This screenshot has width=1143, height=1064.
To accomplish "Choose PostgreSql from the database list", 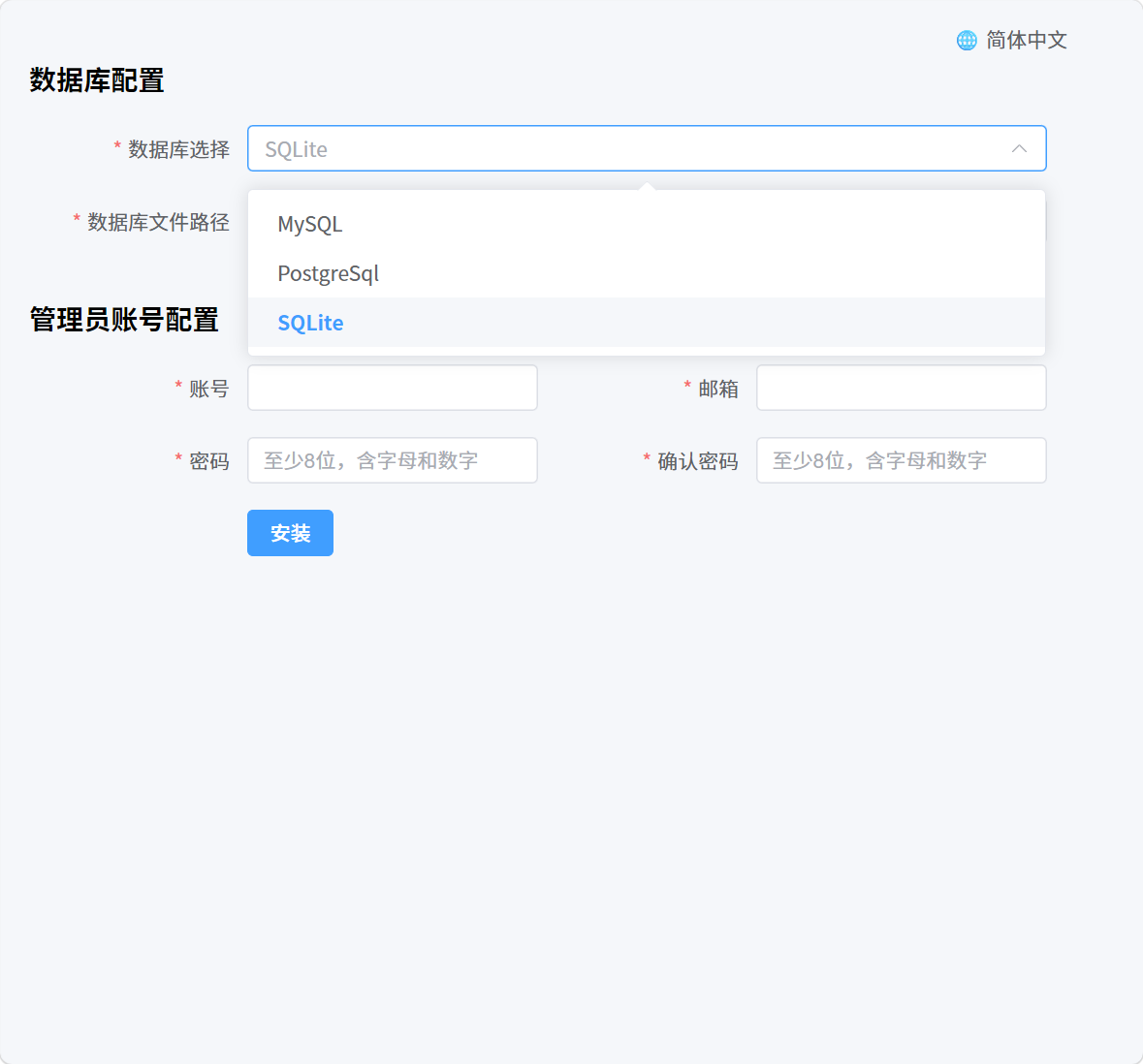I will 647,273.
